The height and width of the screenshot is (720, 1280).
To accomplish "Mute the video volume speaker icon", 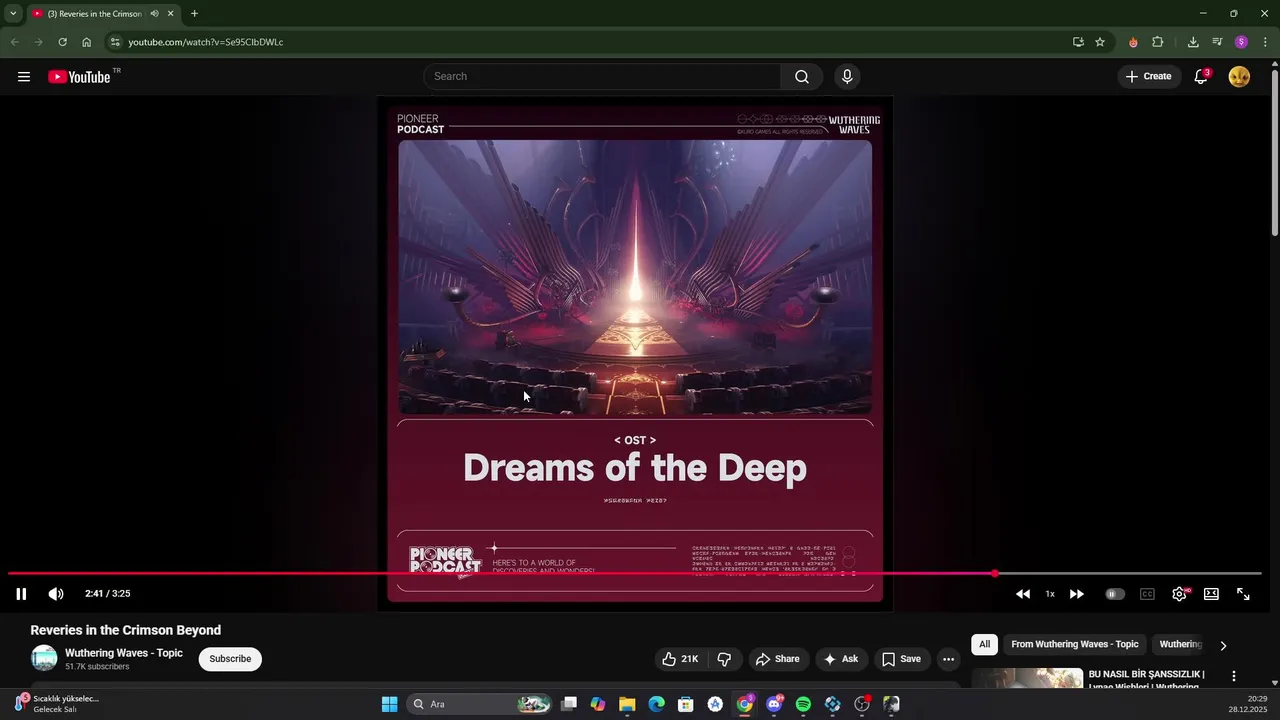I will (56, 594).
